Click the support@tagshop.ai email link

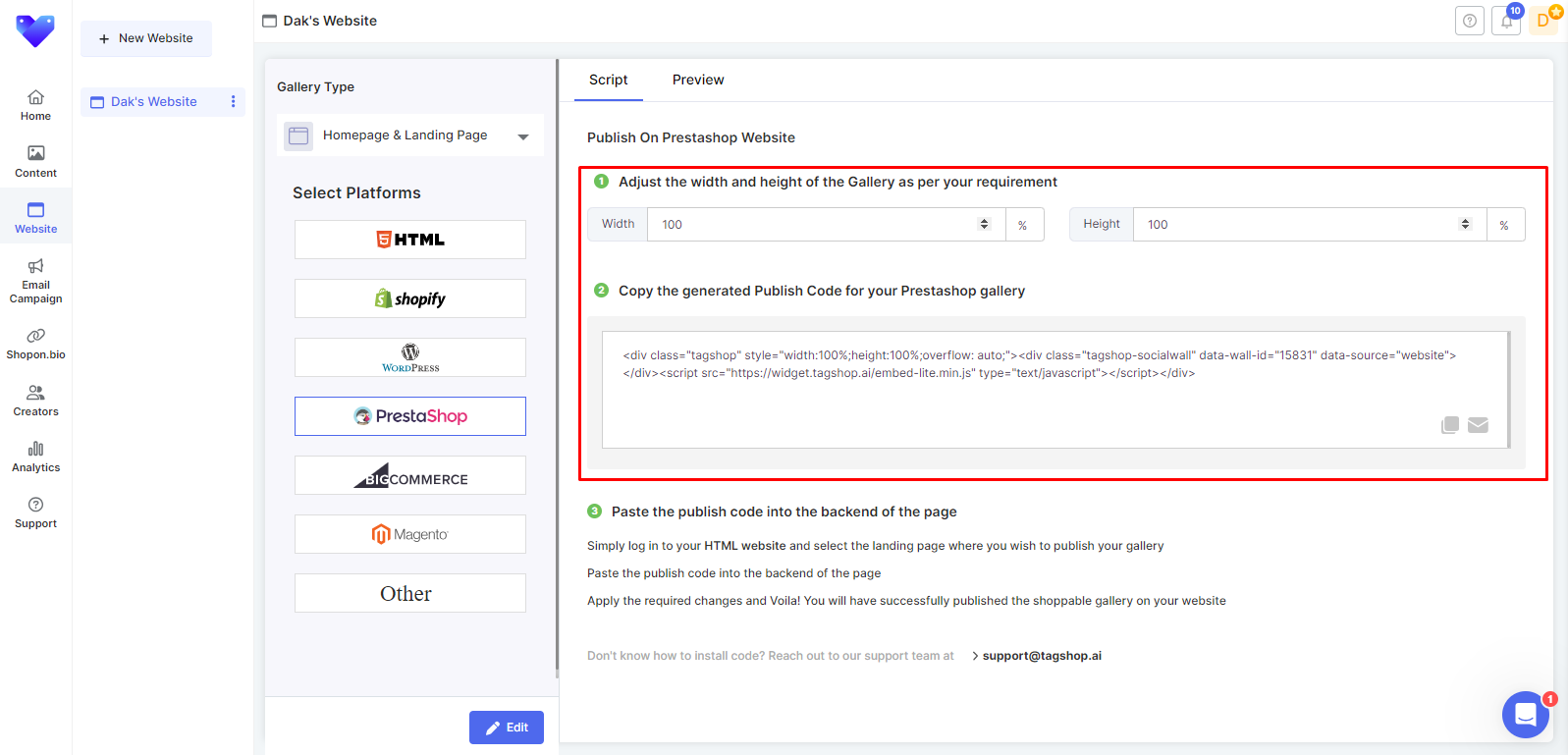tap(1042, 656)
